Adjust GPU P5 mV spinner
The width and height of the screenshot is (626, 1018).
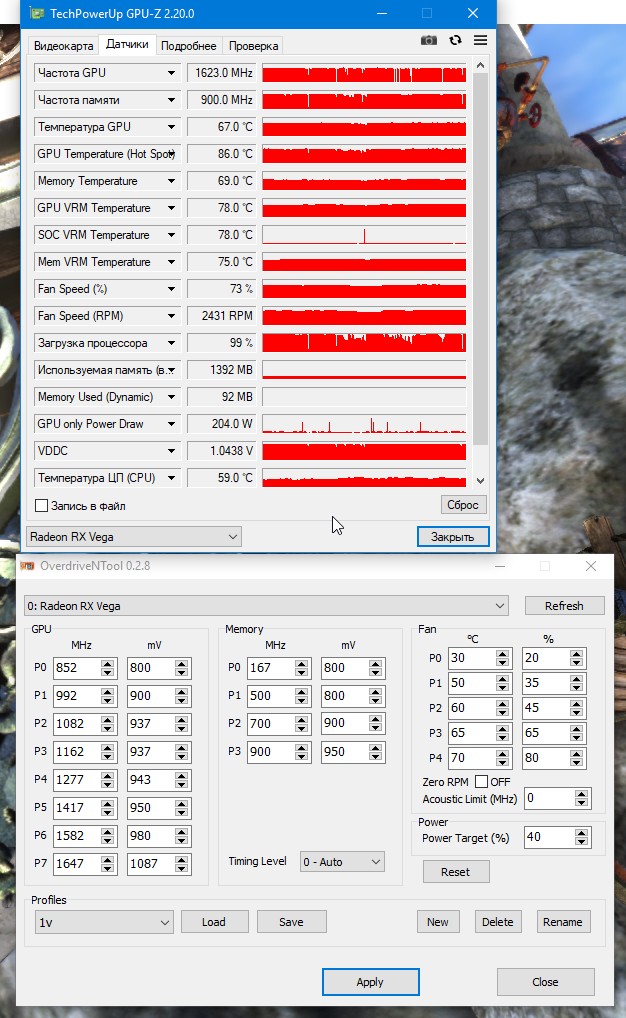[182, 808]
